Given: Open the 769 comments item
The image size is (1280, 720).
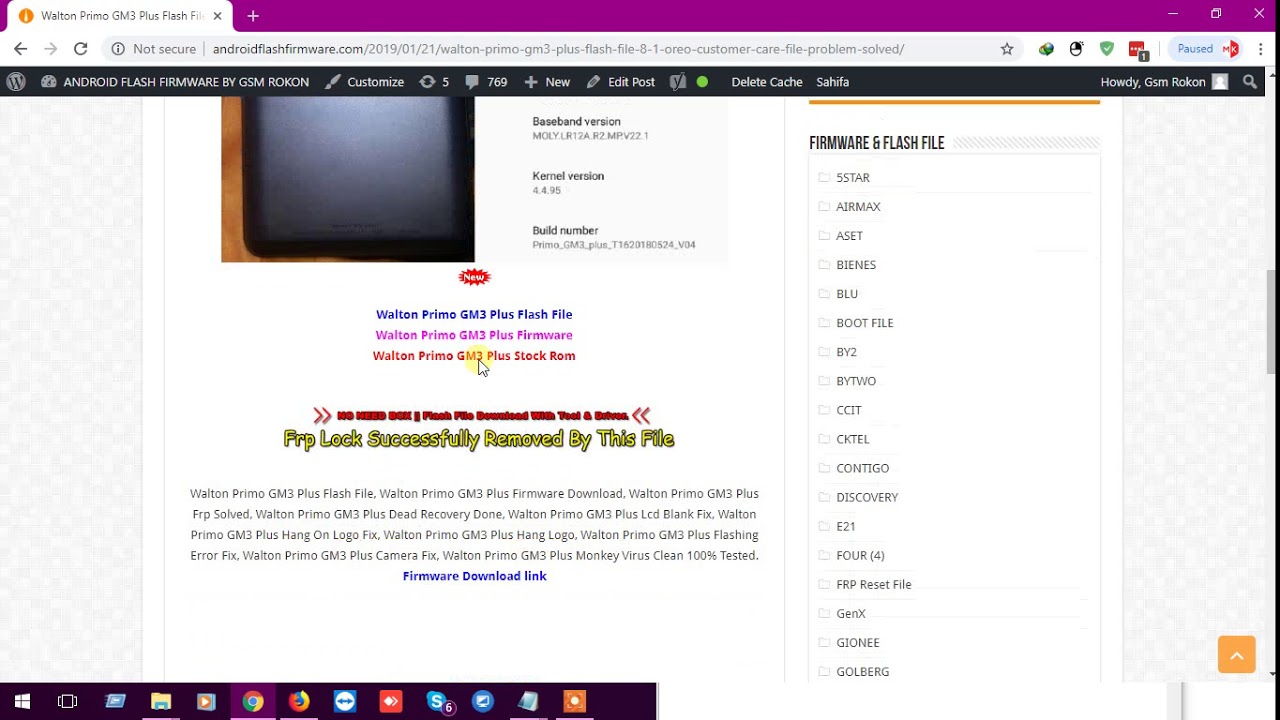Looking at the screenshot, I should click(486, 82).
